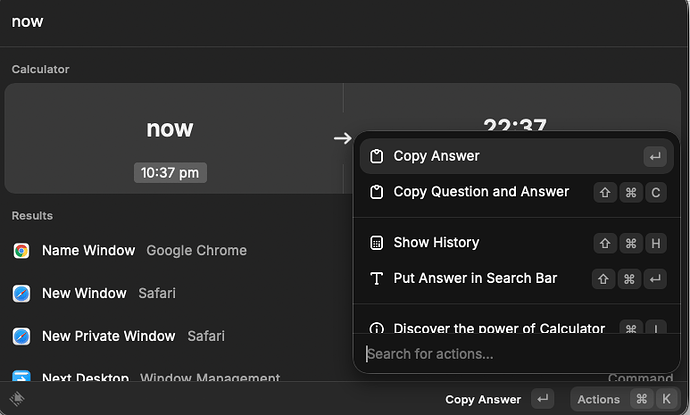Click the Next Desktop window management icon
This screenshot has width=690, height=415.
(21, 376)
